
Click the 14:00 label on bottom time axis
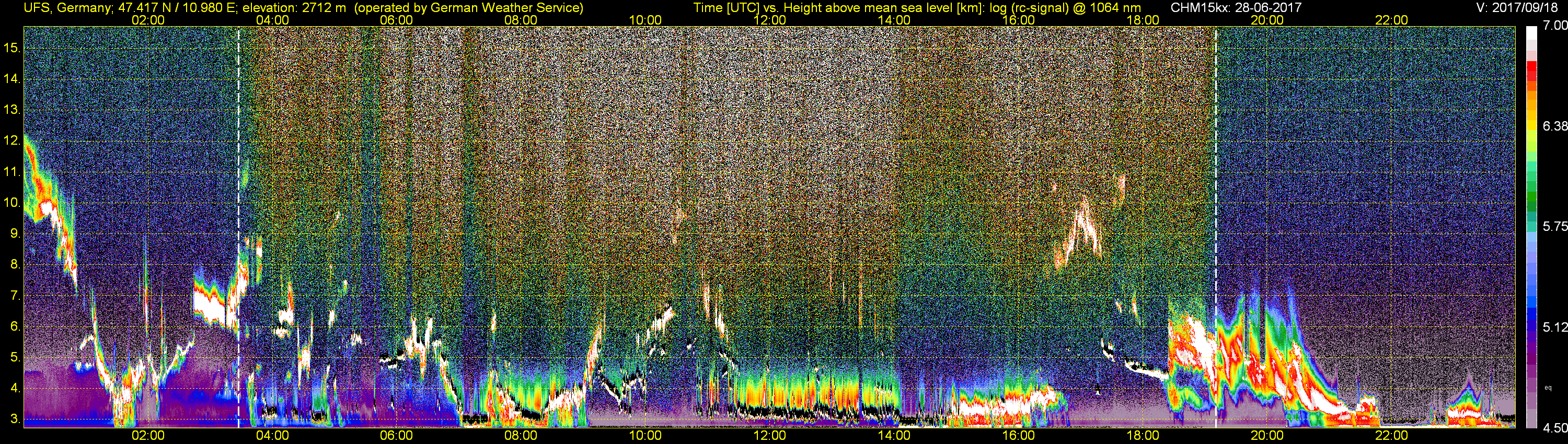(894, 436)
